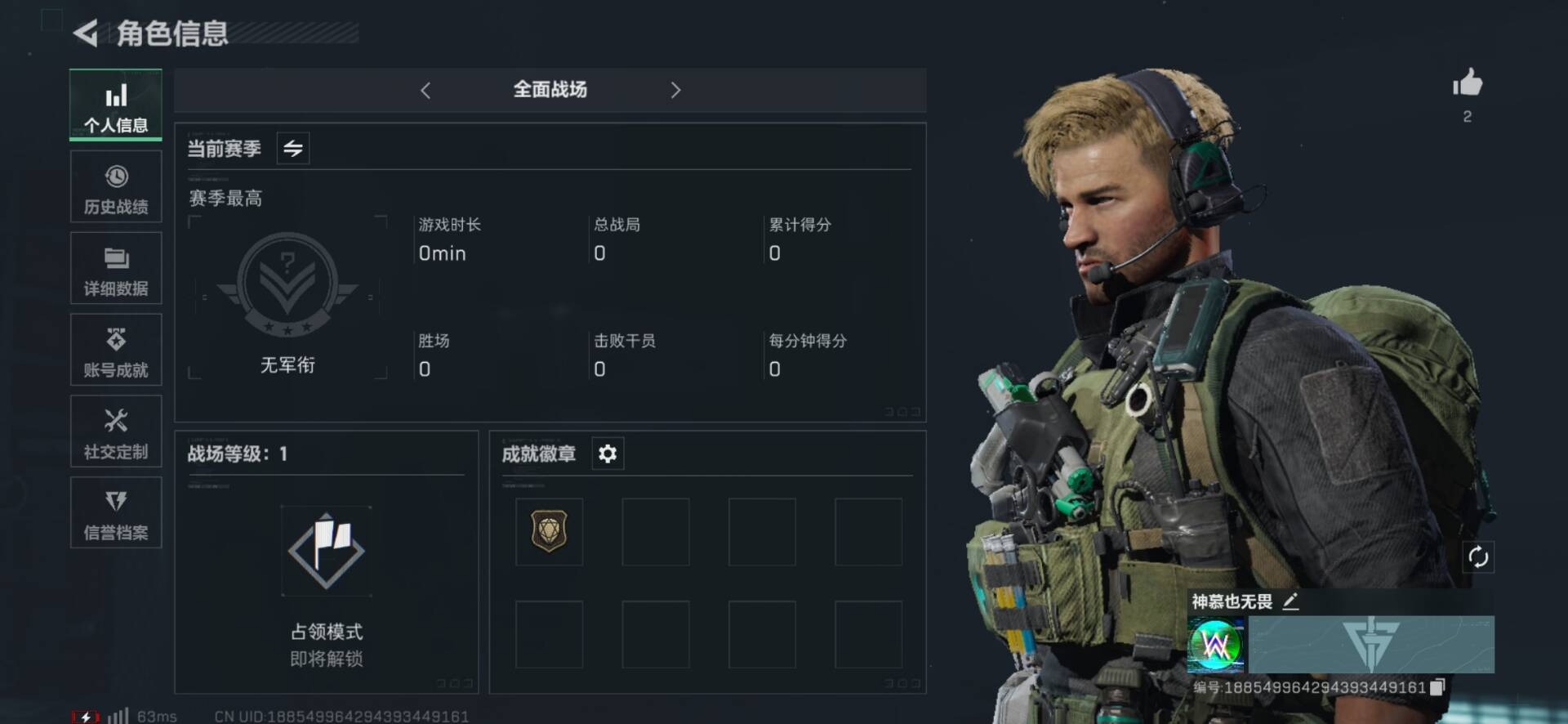The image size is (1568, 724).
Task: Click the back arrow beside 角色信息
Action: click(x=87, y=33)
